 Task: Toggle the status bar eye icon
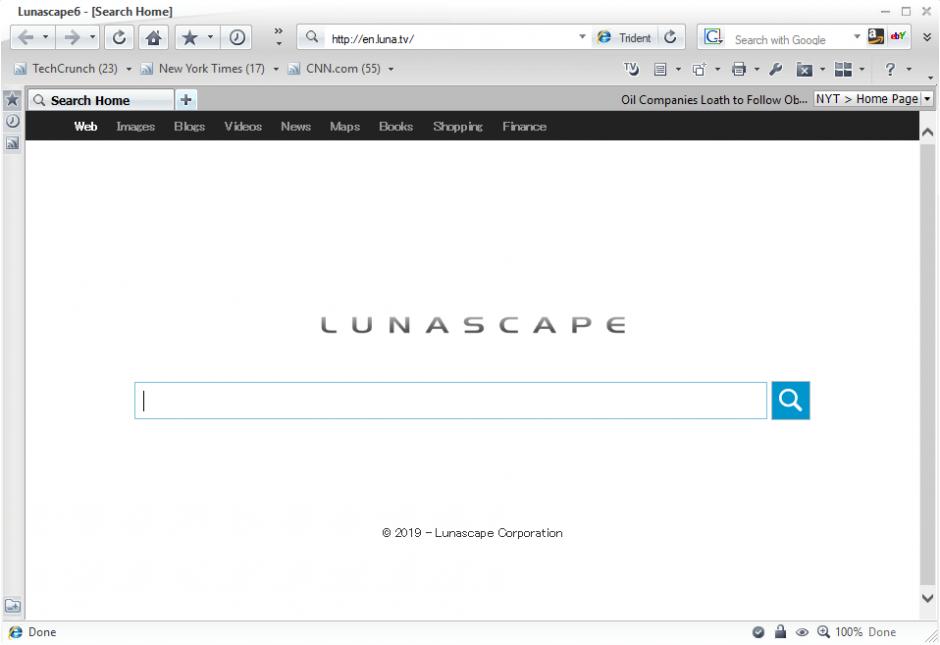[x=802, y=632]
